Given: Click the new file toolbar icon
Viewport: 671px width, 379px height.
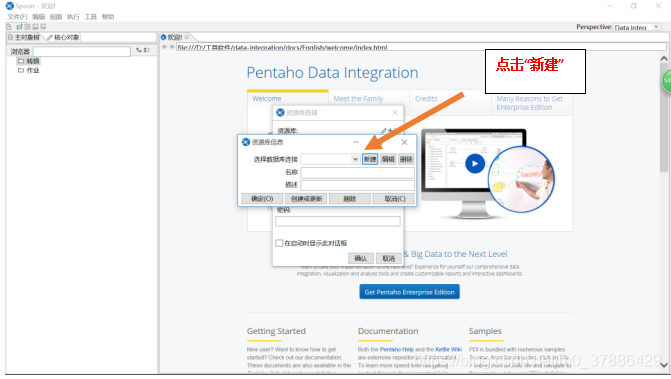Looking at the screenshot, I should (x=9, y=27).
